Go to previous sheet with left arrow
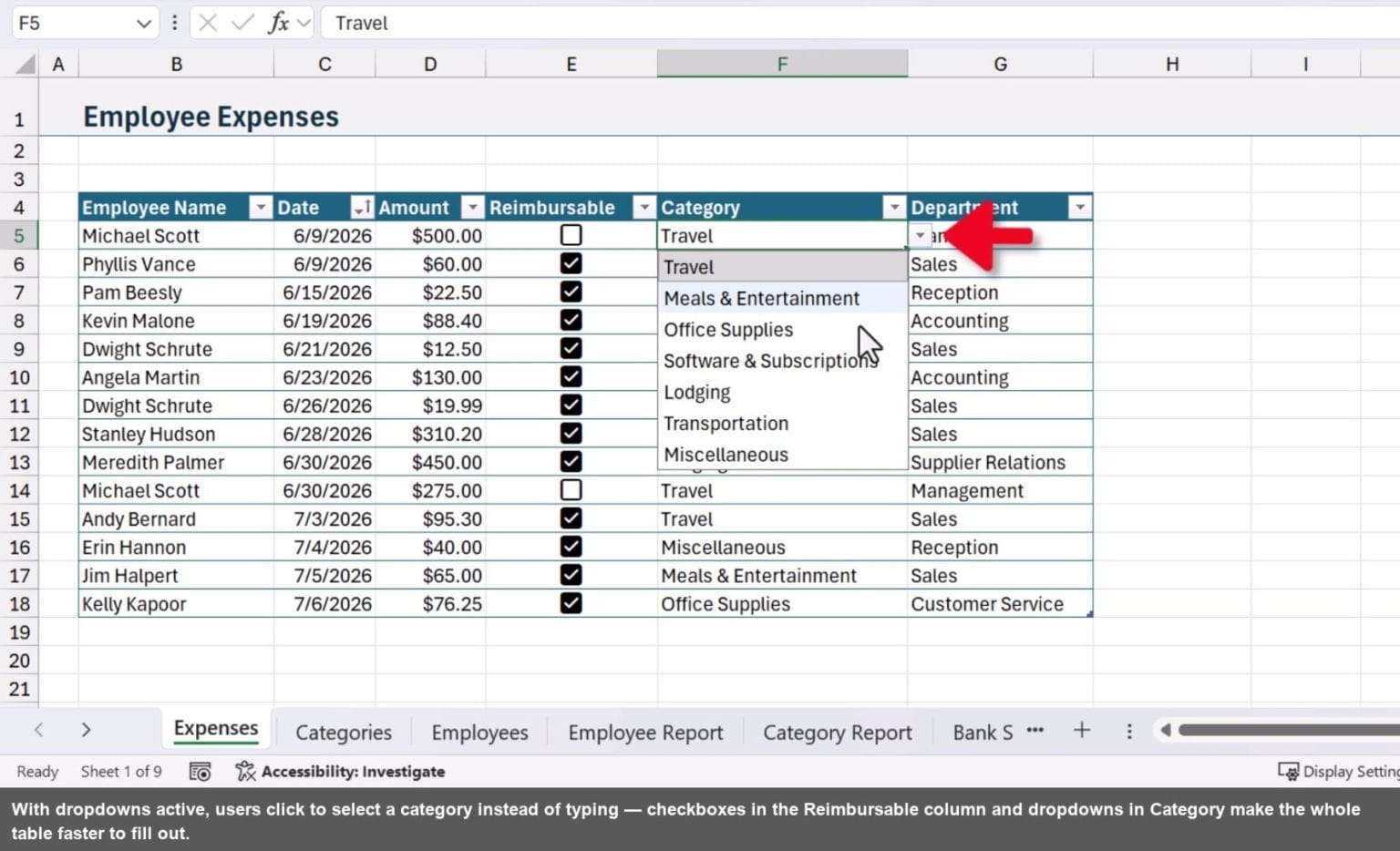Image resolution: width=1400 pixels, height=851 pixels. [38, 730]
